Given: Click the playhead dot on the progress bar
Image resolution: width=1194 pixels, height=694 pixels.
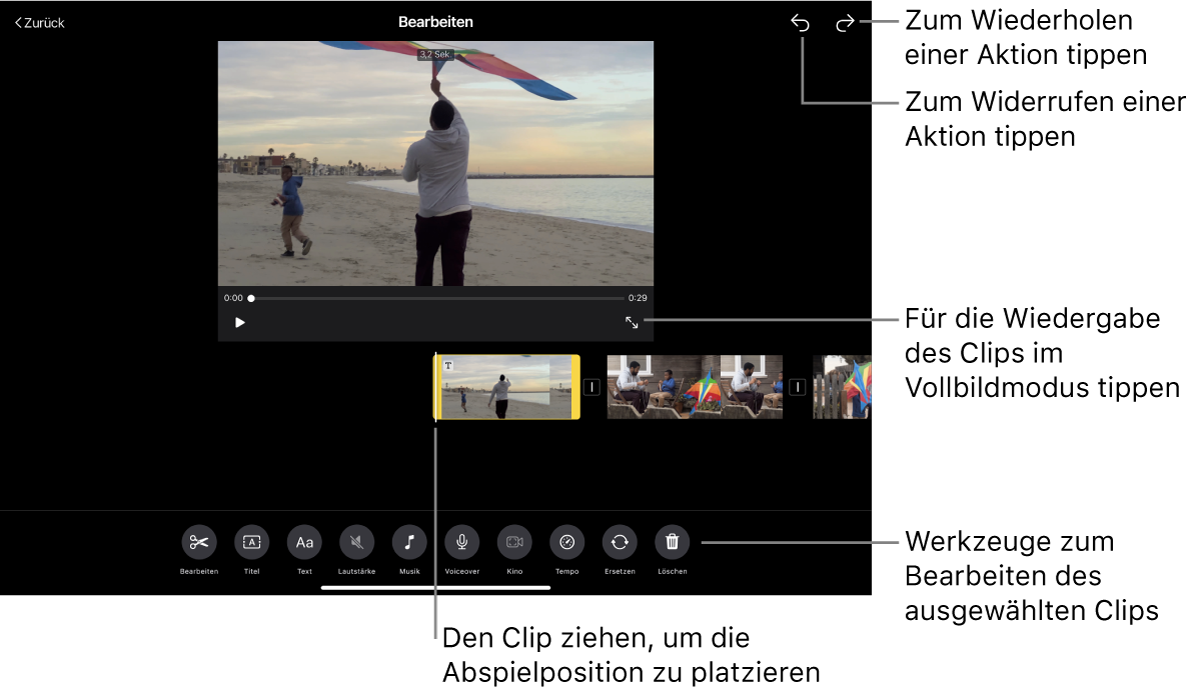Looking at the screenshot, I should 251,299.
